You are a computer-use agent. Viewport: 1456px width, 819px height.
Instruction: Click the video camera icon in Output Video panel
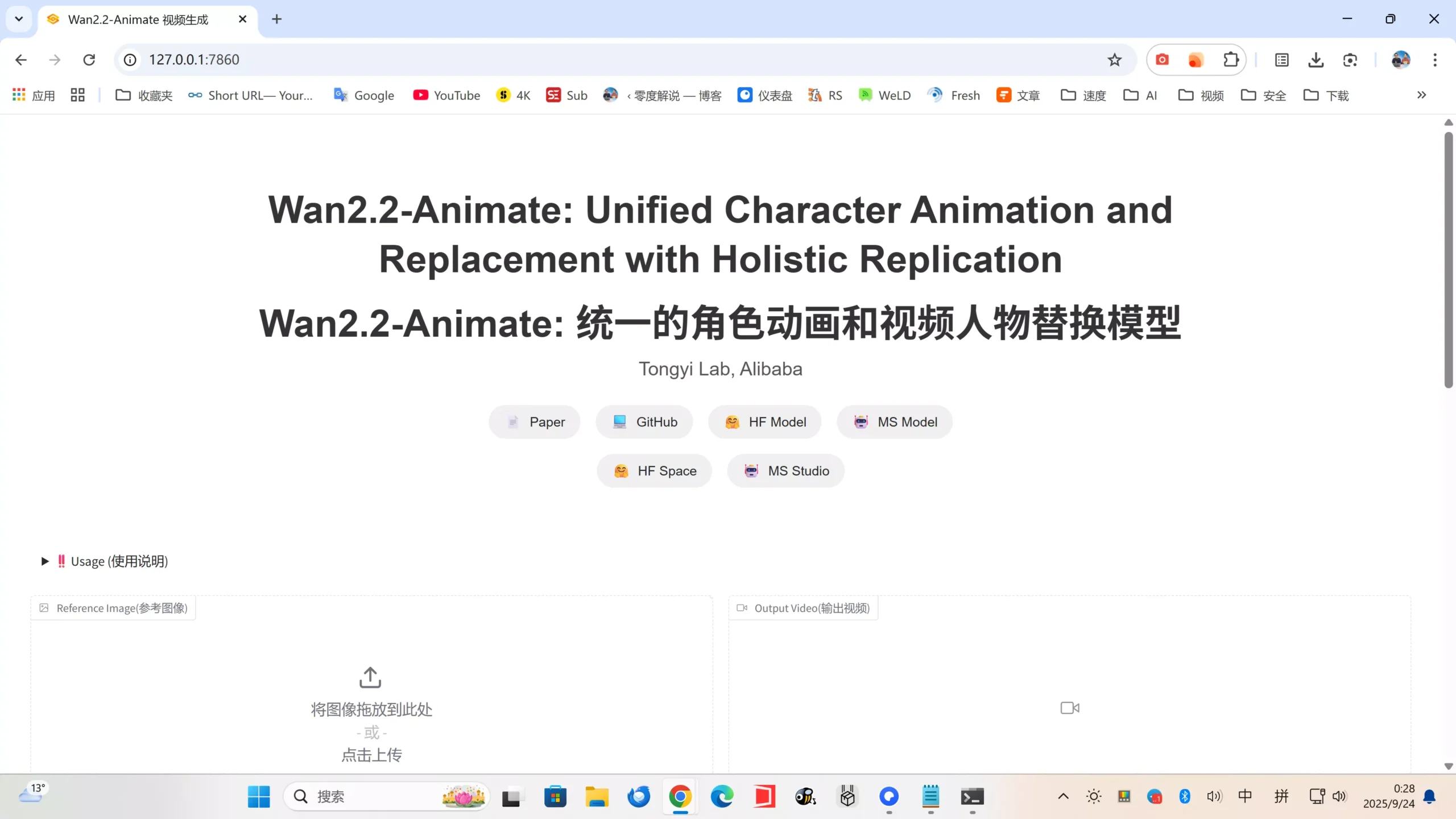(1069, 708)
